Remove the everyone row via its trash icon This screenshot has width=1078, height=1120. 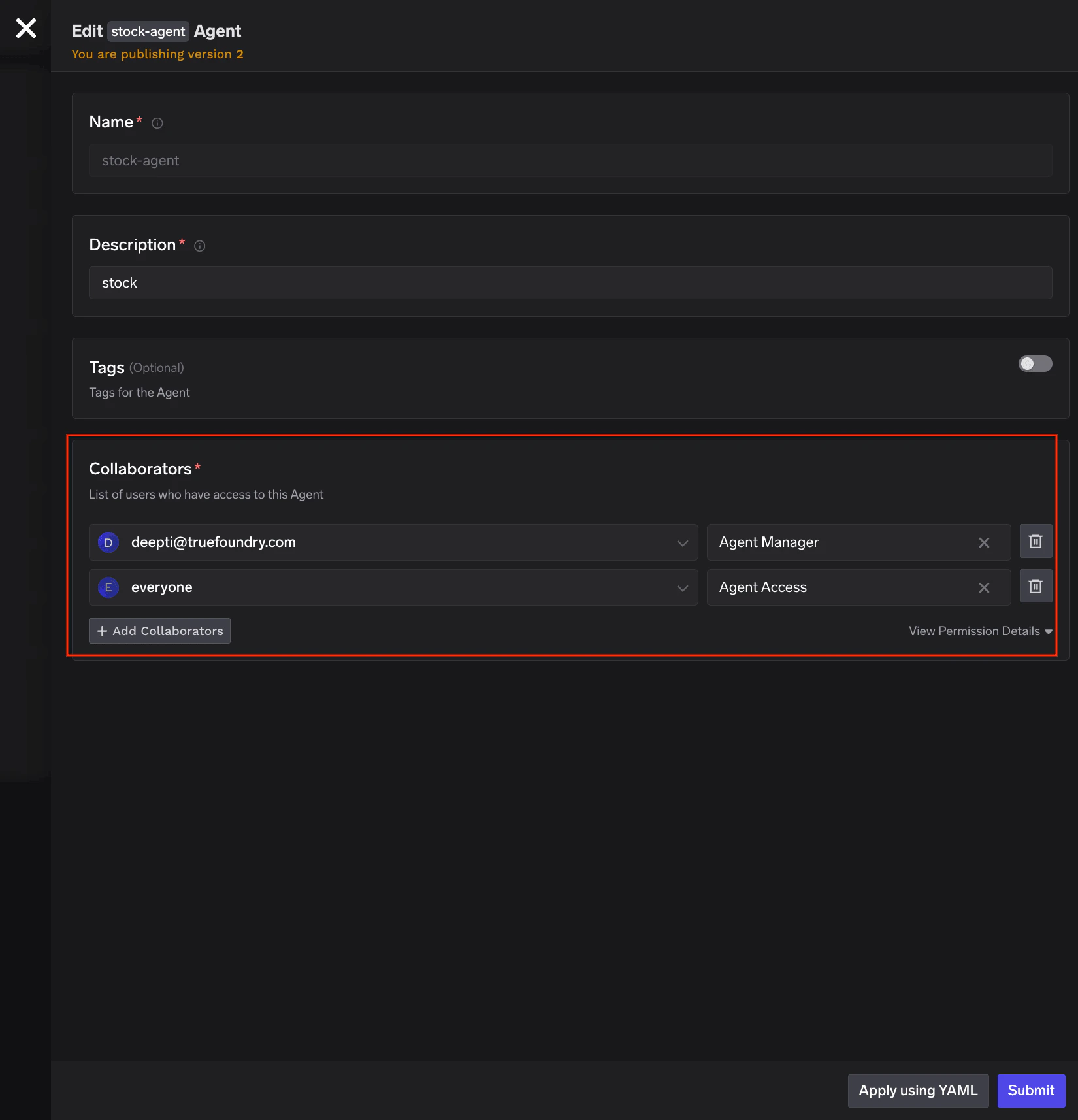click(x=1035, y=586)
